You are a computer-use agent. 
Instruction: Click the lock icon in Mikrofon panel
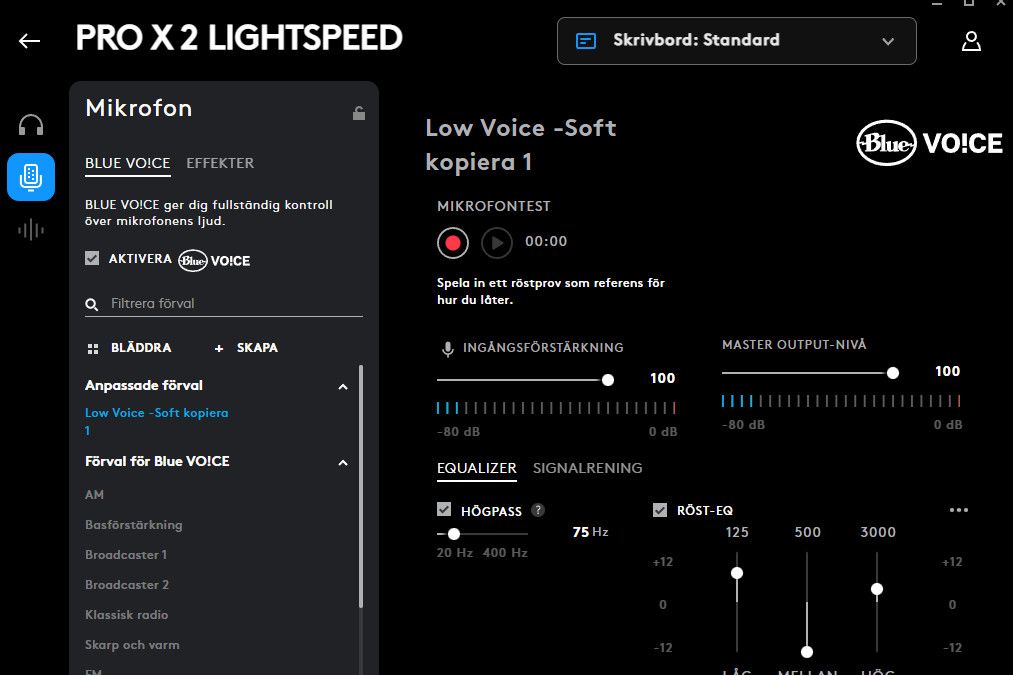(359, 113)
